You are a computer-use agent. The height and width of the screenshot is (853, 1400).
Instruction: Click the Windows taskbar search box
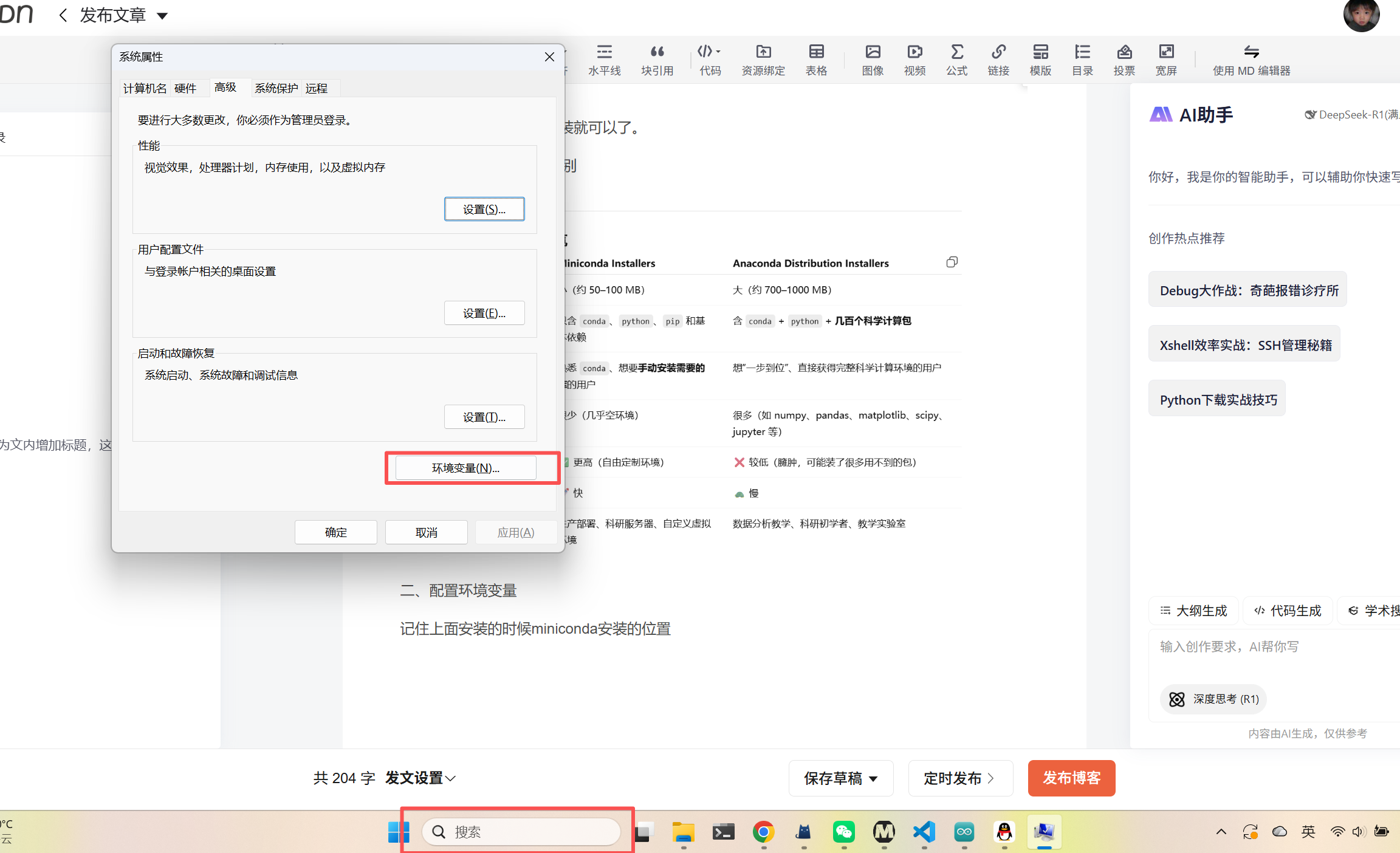tap(521, 831)
